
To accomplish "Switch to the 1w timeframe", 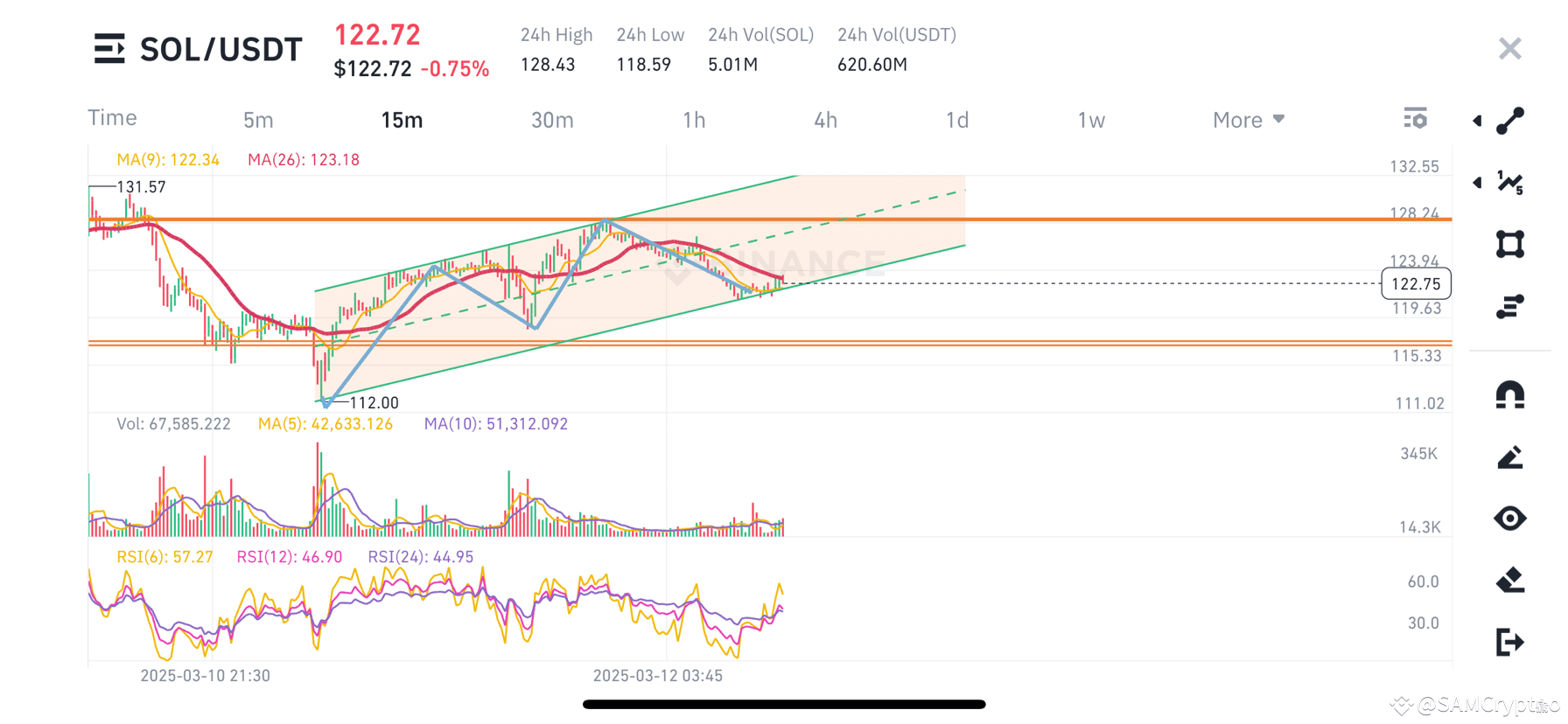I will 1091,120.
